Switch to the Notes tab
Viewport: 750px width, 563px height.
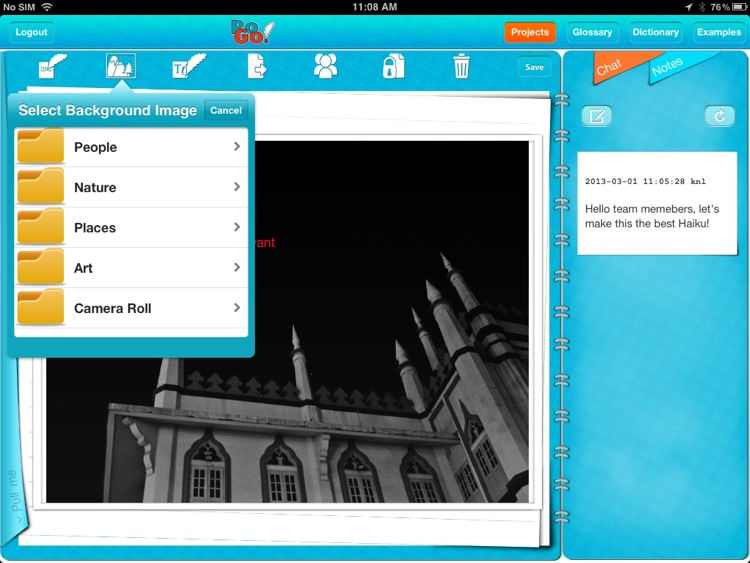point(668,66)
